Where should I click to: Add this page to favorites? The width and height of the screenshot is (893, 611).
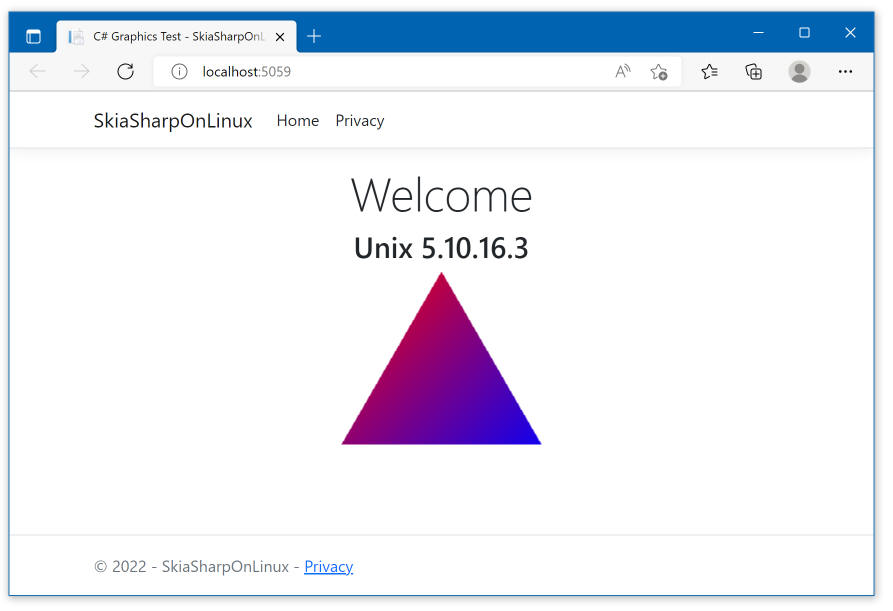[x=659, y=72]
